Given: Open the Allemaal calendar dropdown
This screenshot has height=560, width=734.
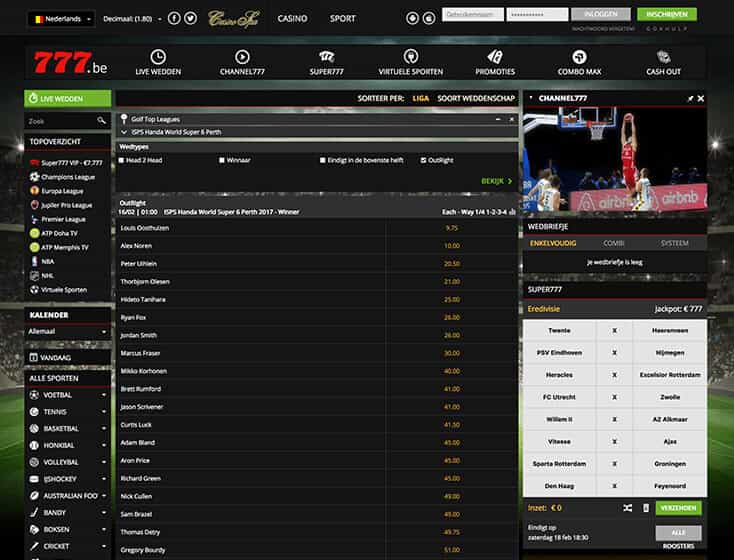Looking at the screenshot, I should 67,332.
